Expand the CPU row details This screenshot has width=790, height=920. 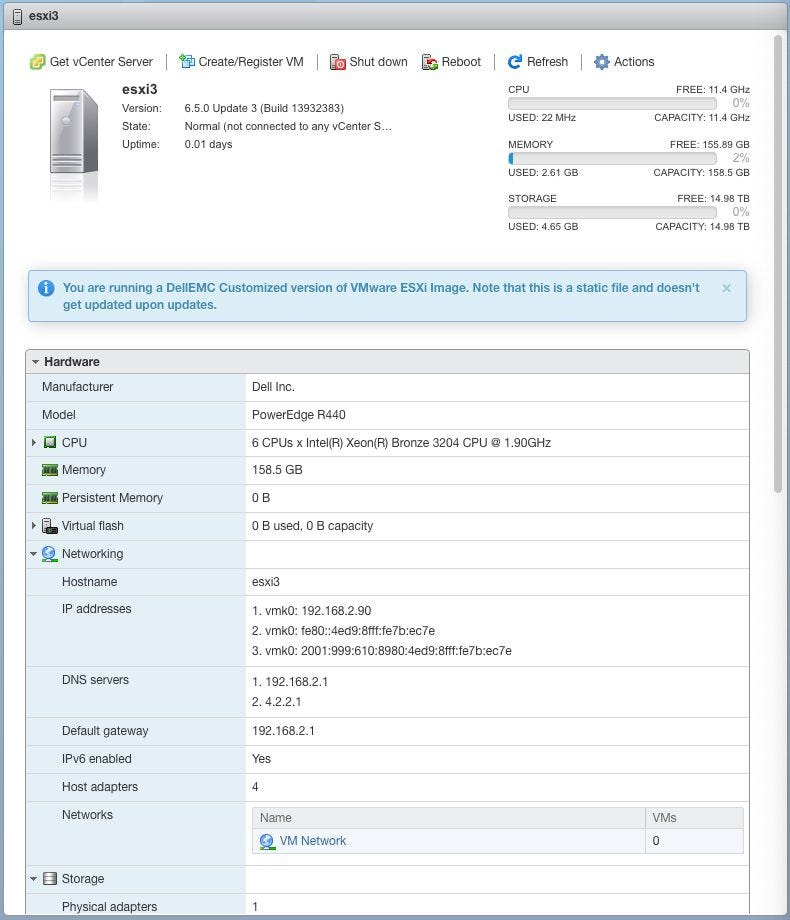coord(34,442)
